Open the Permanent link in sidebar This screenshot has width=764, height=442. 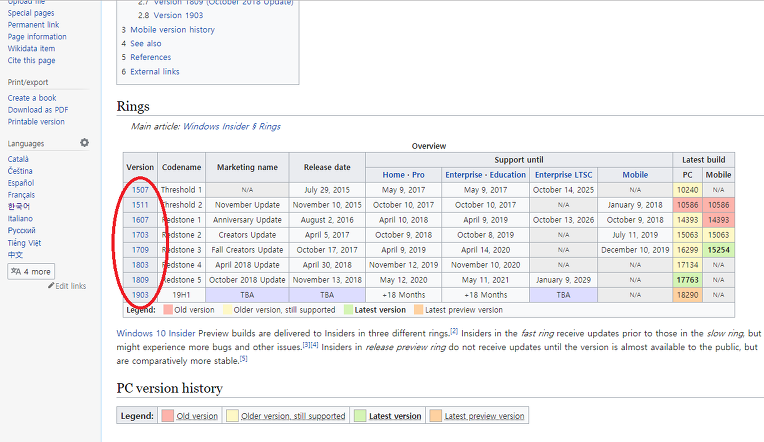33,25
